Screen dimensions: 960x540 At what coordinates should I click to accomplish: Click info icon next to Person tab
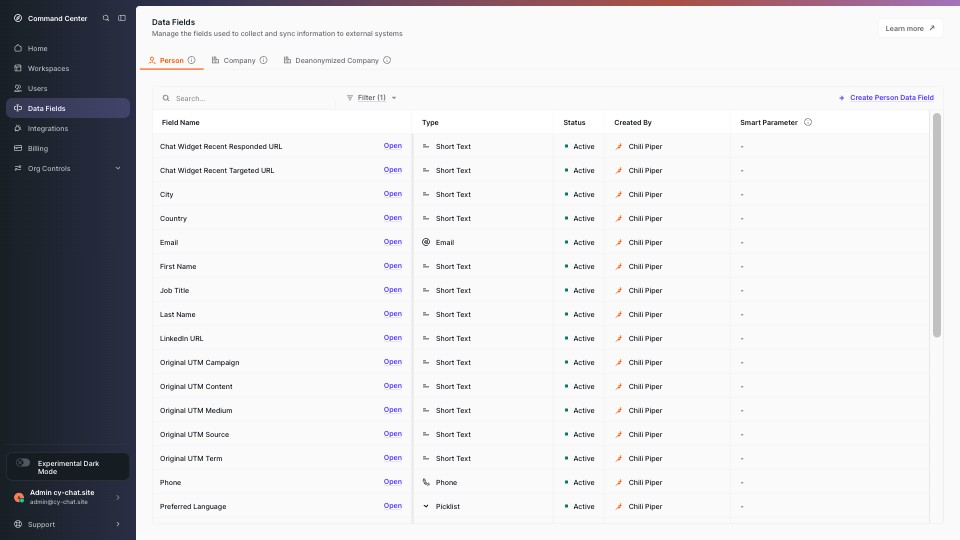click(x=192, y=60)
